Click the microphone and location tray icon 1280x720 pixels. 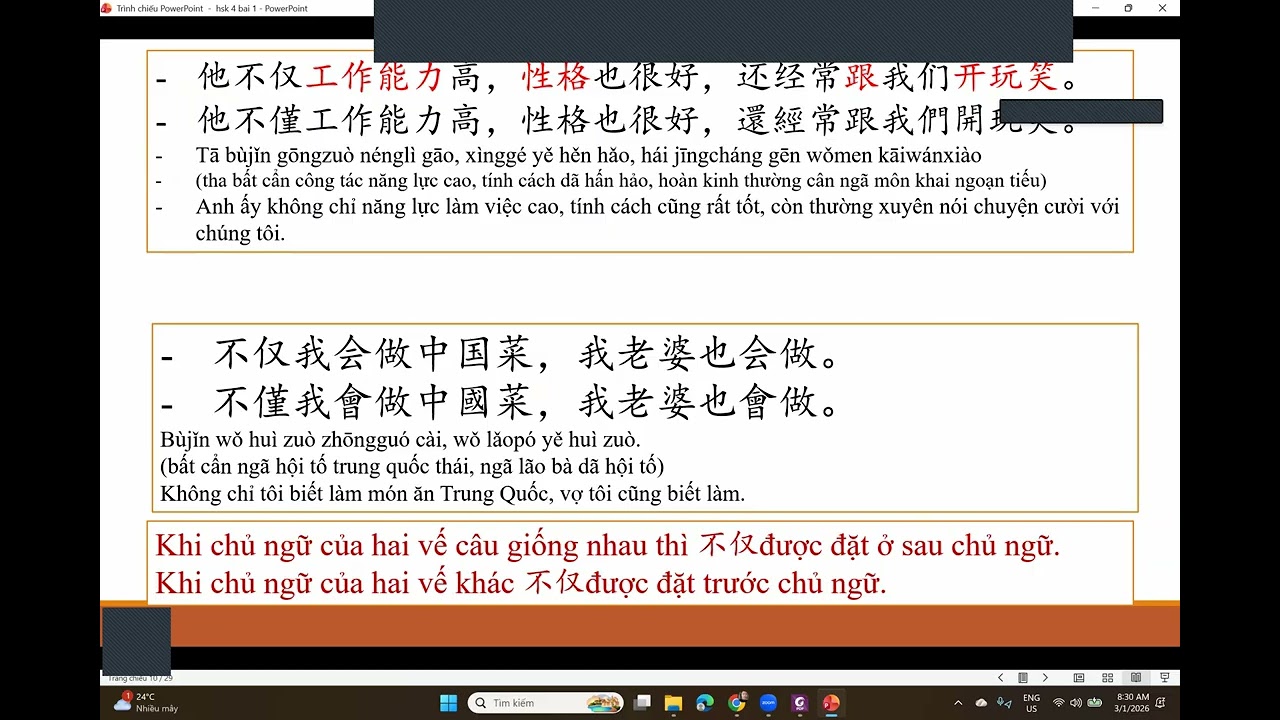coord(1004,703)
